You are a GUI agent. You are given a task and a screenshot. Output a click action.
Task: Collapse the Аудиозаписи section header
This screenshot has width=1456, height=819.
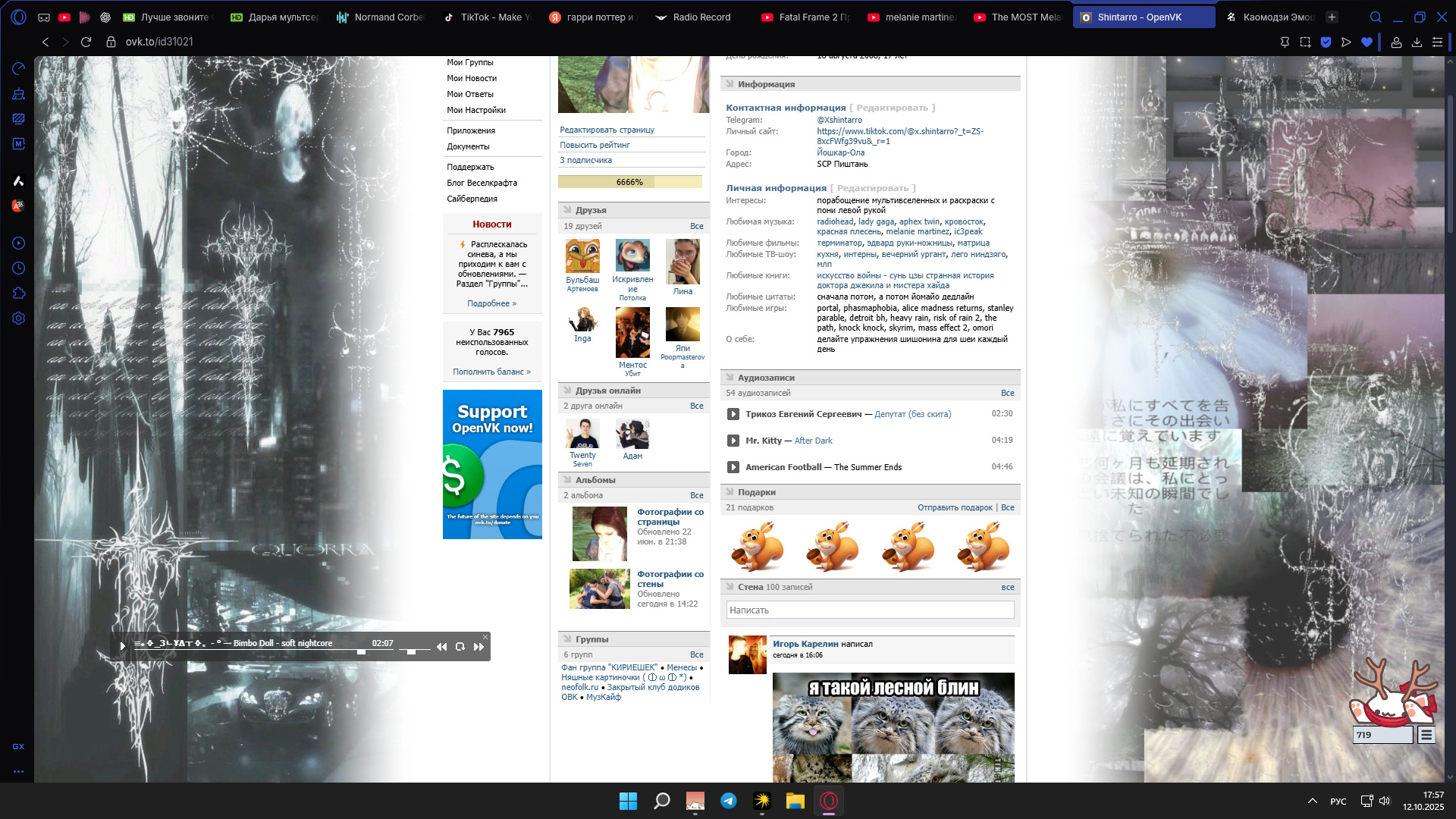[766, 378]
